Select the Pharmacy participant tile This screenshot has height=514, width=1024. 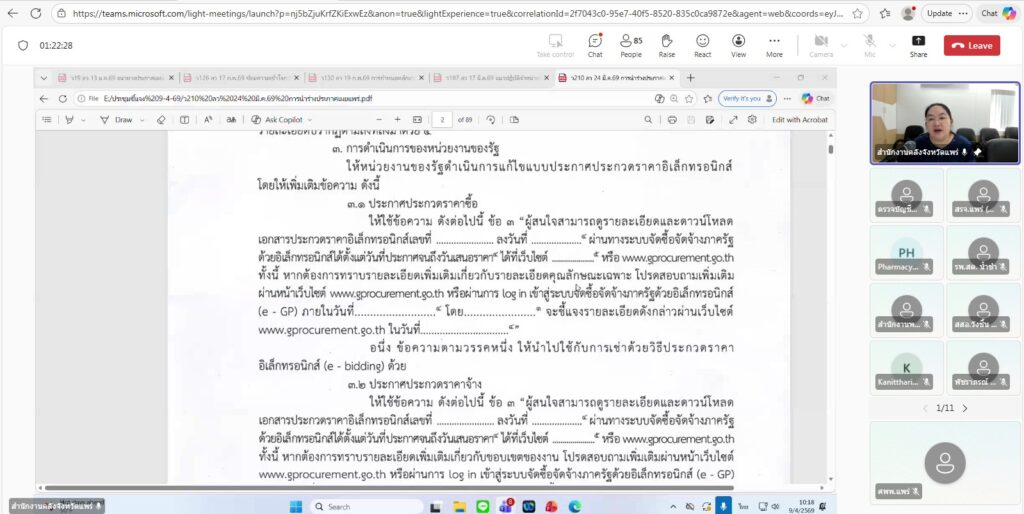(x=906, y=253)
